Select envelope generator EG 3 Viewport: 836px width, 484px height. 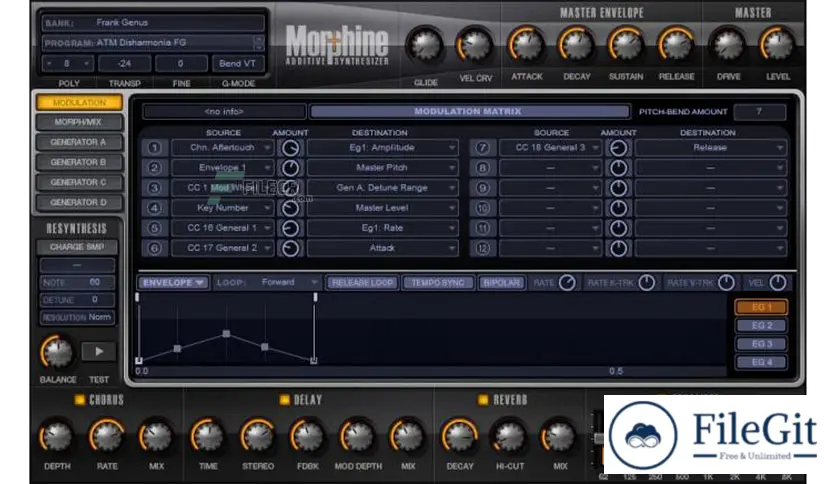pos(761,344)
